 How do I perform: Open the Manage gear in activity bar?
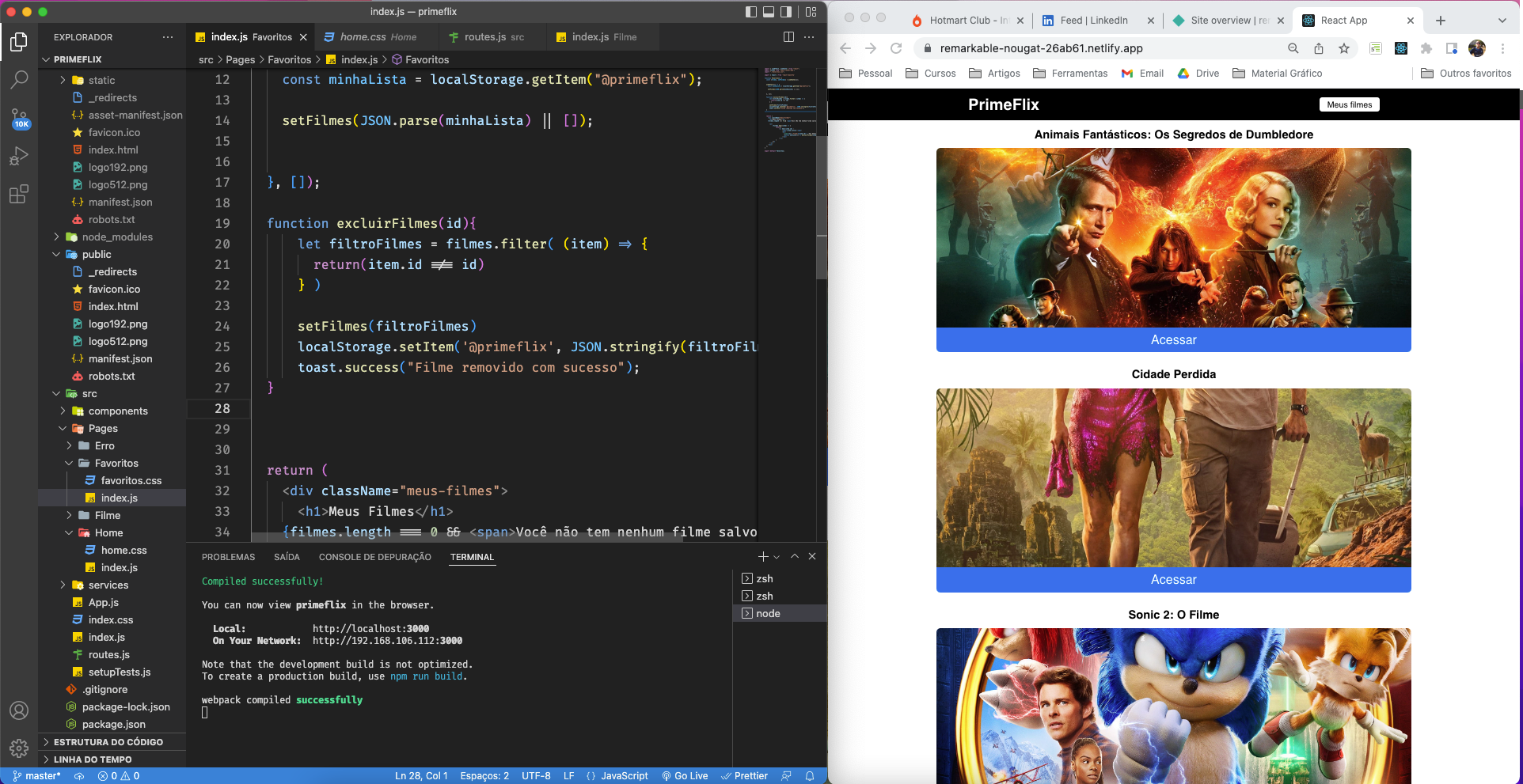click(x=19, y=748)
